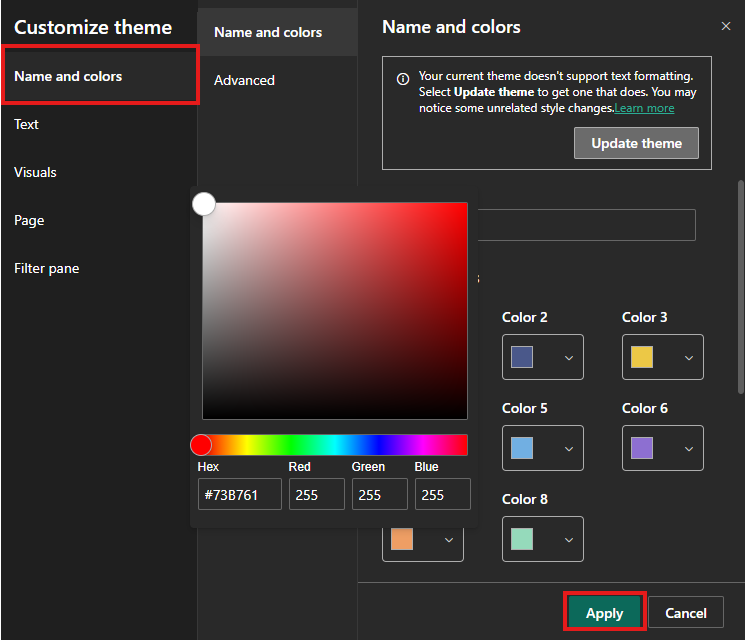Click the Hex value input field

pos(240,494)
